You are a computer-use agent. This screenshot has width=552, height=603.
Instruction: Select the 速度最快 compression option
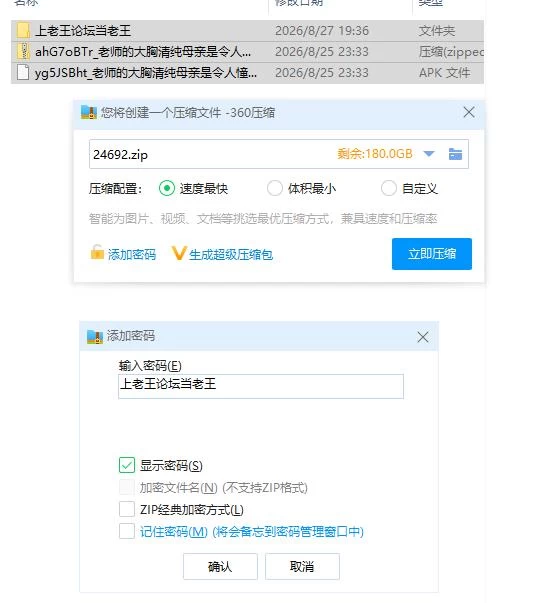pyautogui.click(x=193, y=188)
